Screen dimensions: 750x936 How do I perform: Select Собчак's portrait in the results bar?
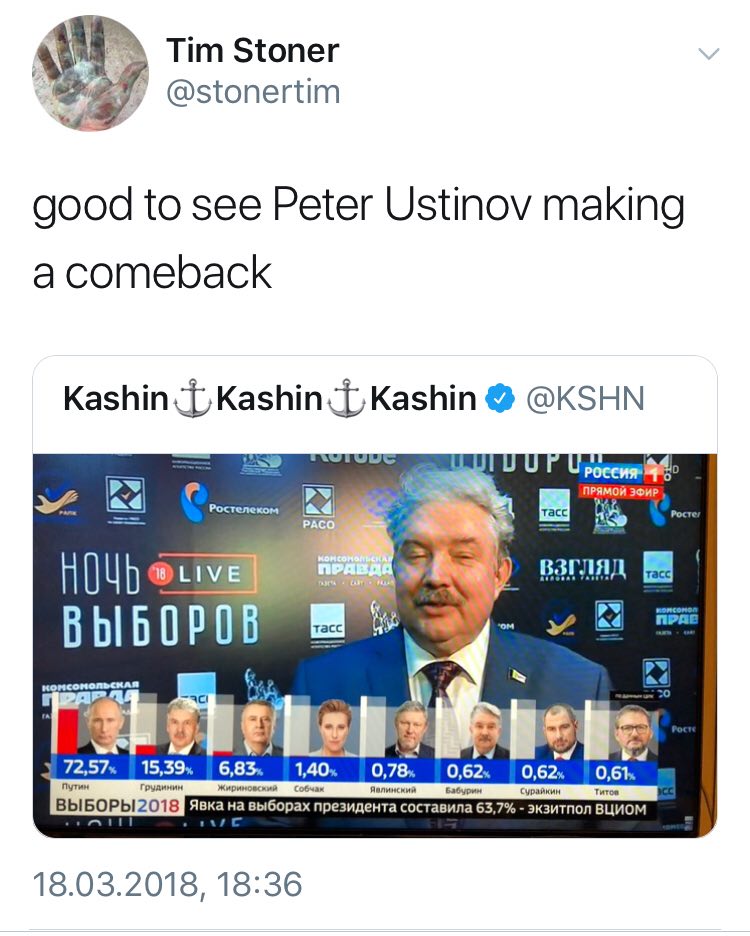tap(333, 728)
